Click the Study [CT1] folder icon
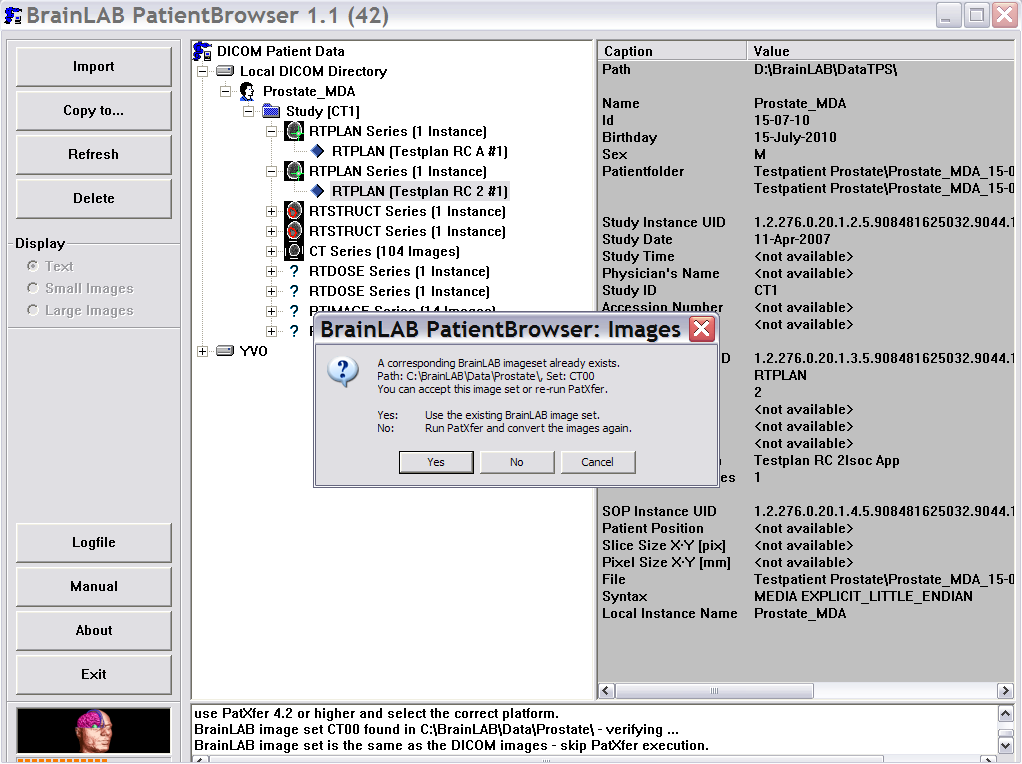Viewport: 1022px width, 764px height. (x=271, y=111)
